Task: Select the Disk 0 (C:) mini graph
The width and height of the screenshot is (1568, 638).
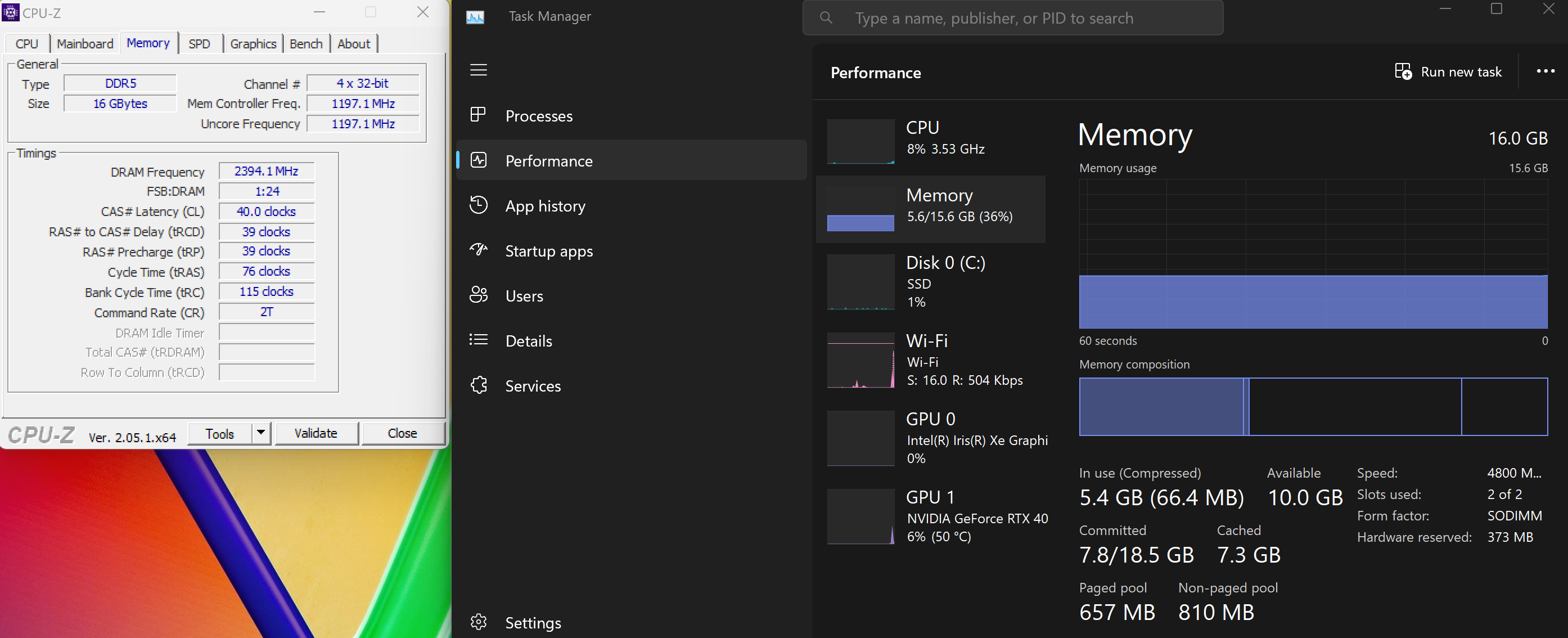Action: 860,282
